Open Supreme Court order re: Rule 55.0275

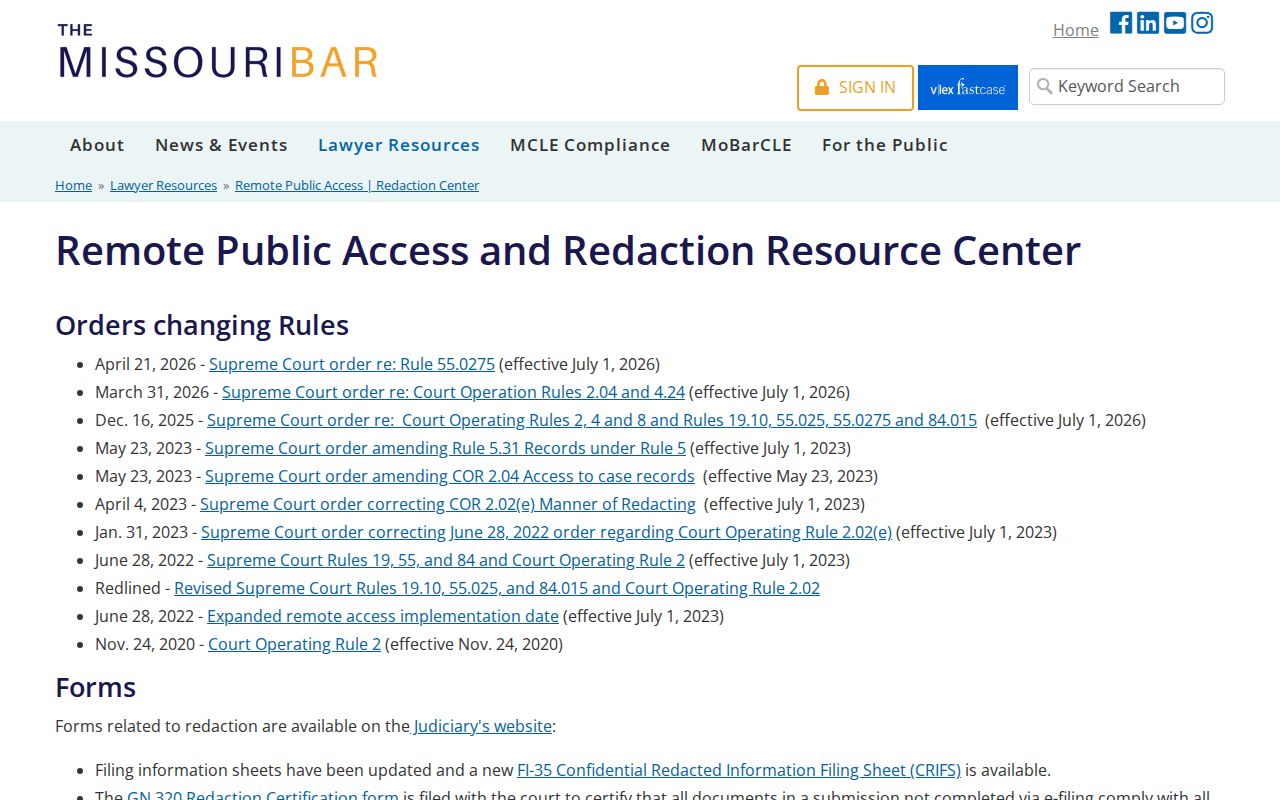pyautogui.click(x=352, y=364)
